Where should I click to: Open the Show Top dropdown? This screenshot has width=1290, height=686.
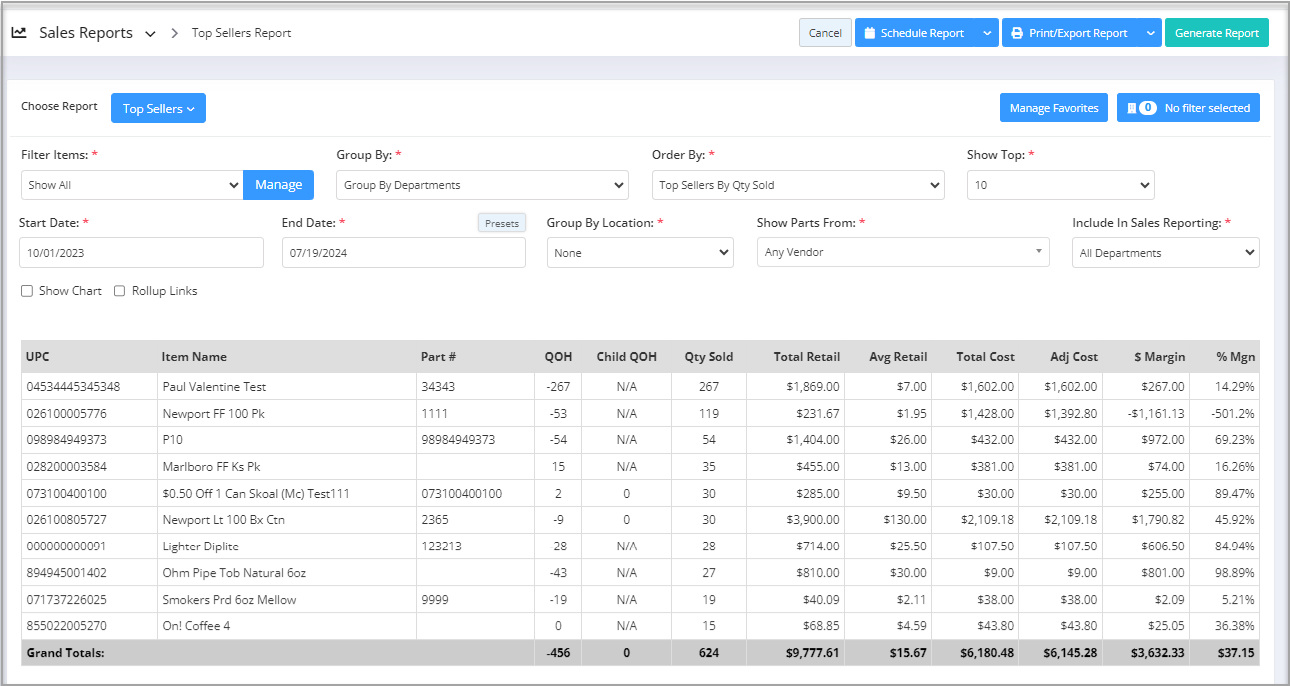point(1061,185)
